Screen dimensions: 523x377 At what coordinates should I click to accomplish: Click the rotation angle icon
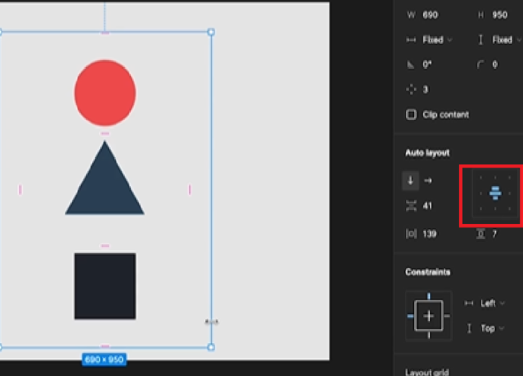point(411,65)
